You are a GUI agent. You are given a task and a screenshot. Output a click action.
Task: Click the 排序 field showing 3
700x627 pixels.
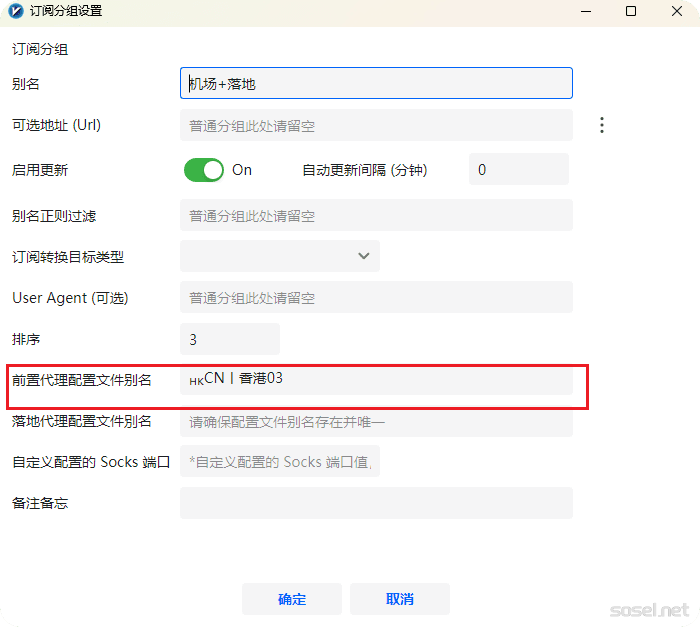point(230,340)
